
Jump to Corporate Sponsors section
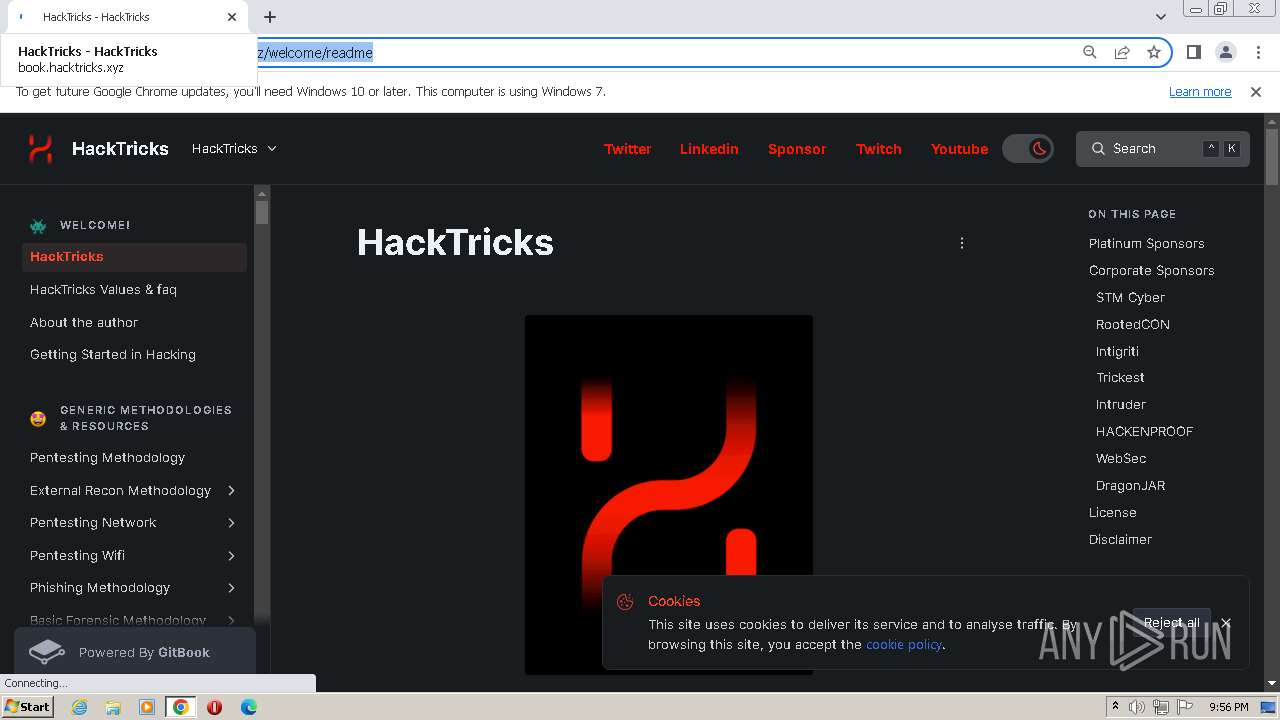coord(1151,270)
